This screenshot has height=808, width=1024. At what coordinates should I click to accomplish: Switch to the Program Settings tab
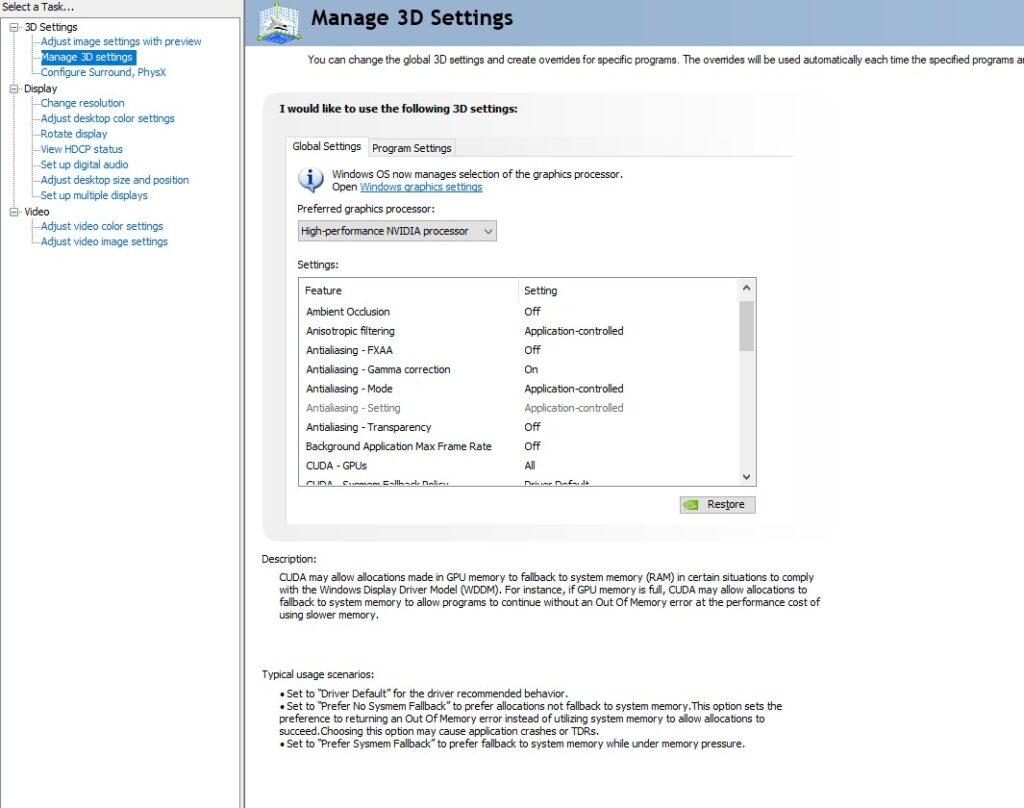click(411, 148)
